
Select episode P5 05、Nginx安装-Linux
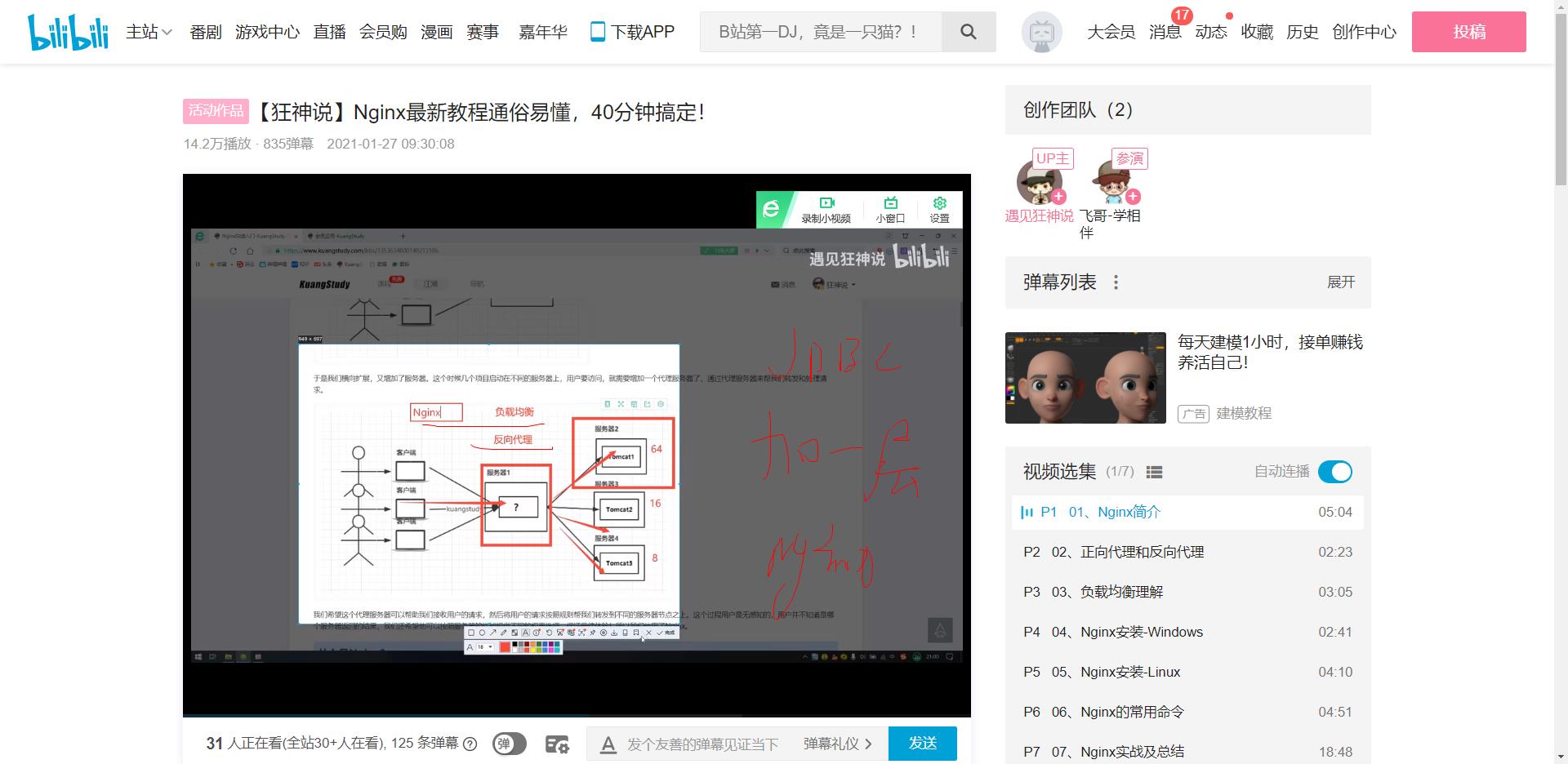[x=1187, y=673]
